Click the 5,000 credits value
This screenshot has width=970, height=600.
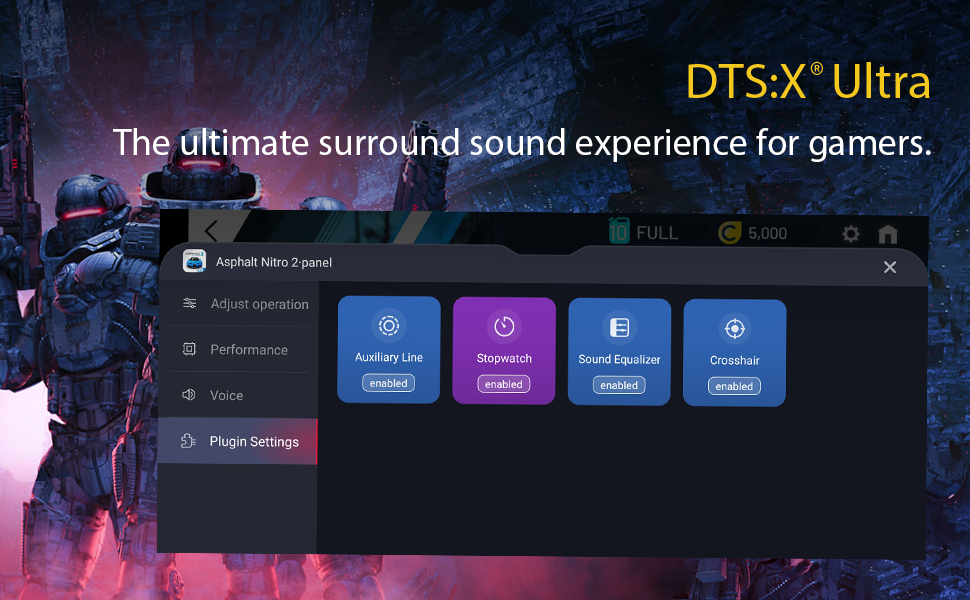[768, 234]
